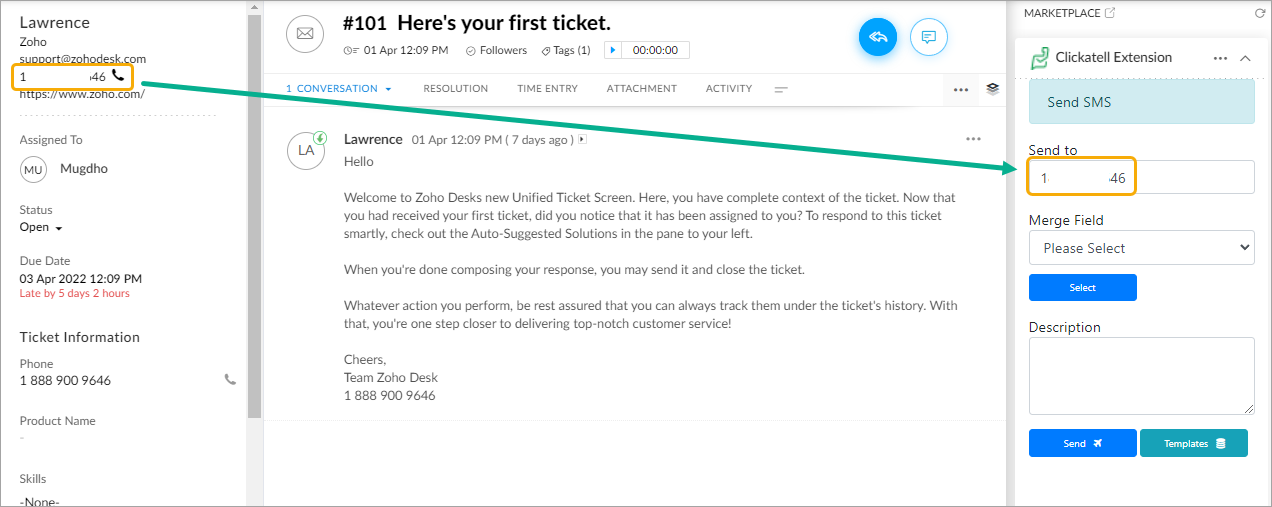
Task: Open the Marketplace external link icon
Action: [x=1109, y=13]
